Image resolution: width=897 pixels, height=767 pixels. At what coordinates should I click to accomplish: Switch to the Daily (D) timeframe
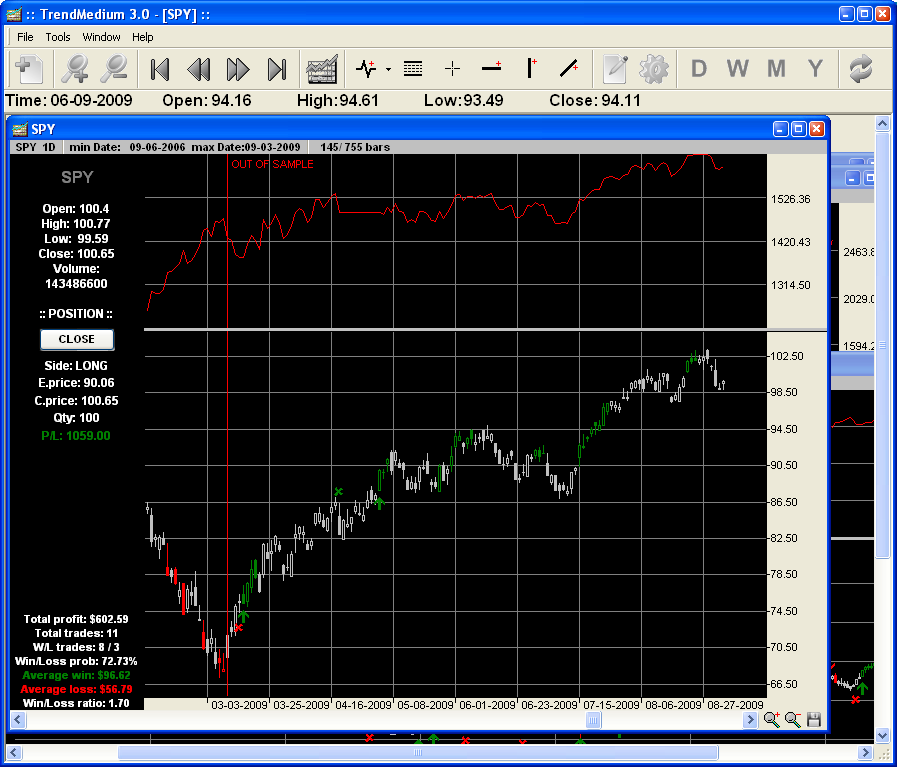(699, 69)
